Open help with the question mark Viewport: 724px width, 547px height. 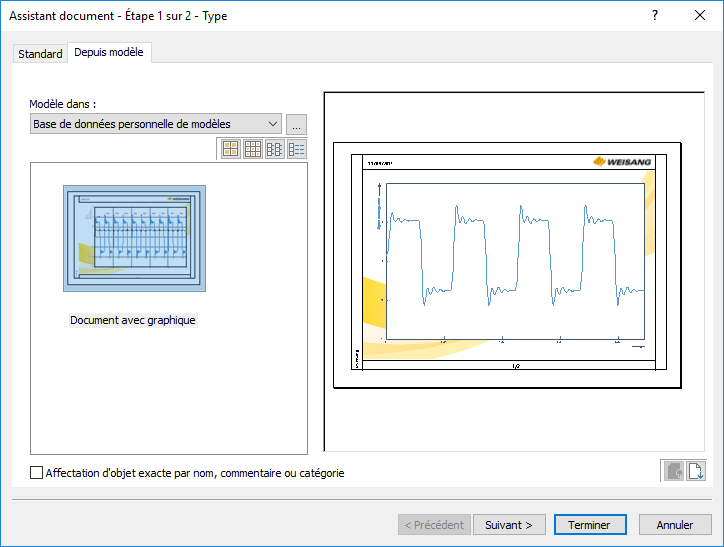655,15
